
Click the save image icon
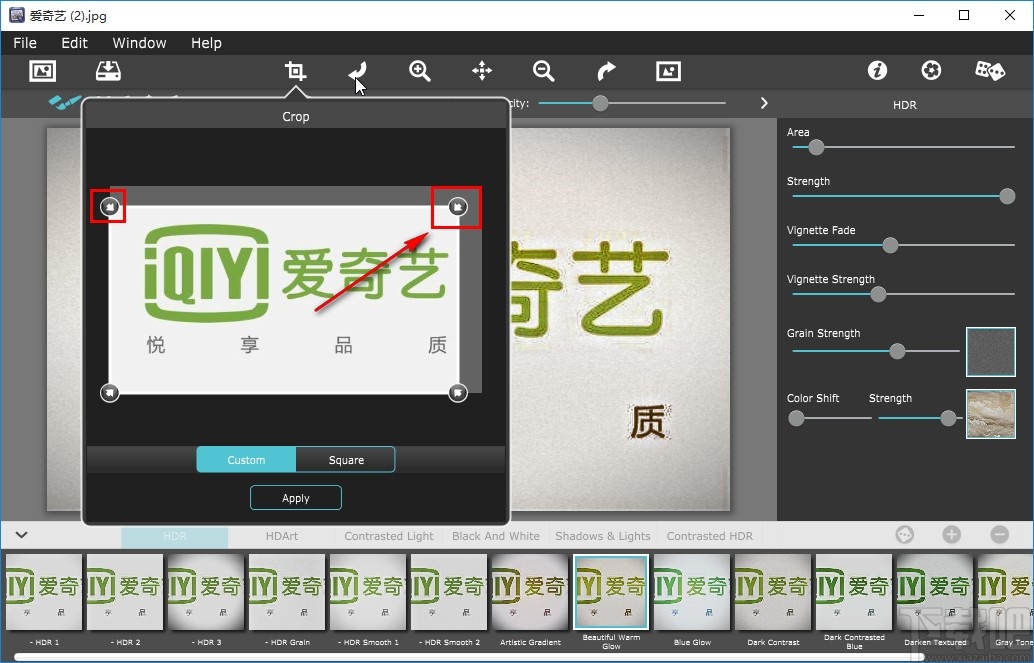[x=108, y=71]
